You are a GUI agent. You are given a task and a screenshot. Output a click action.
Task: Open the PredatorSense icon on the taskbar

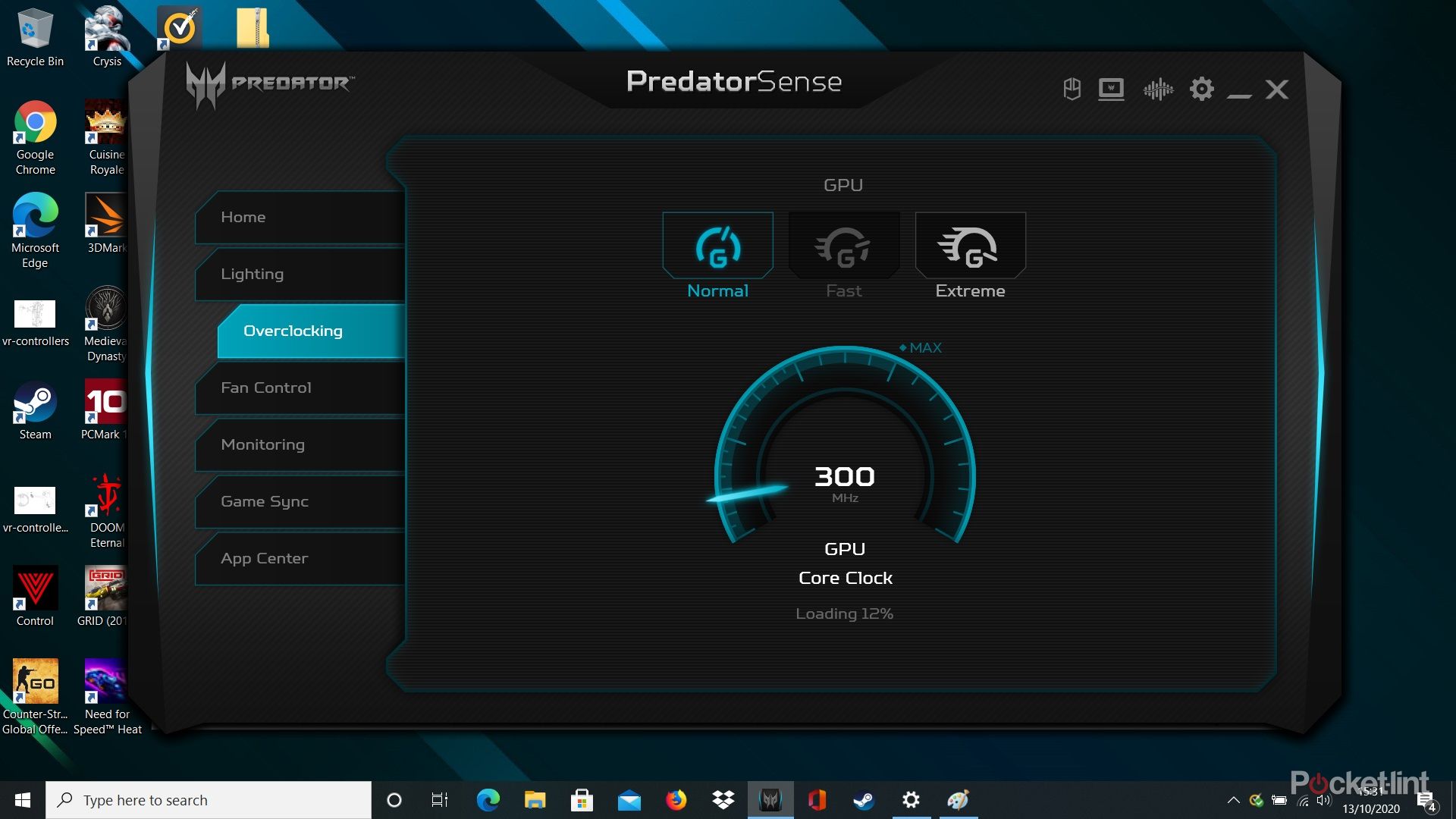click(770, 800)
